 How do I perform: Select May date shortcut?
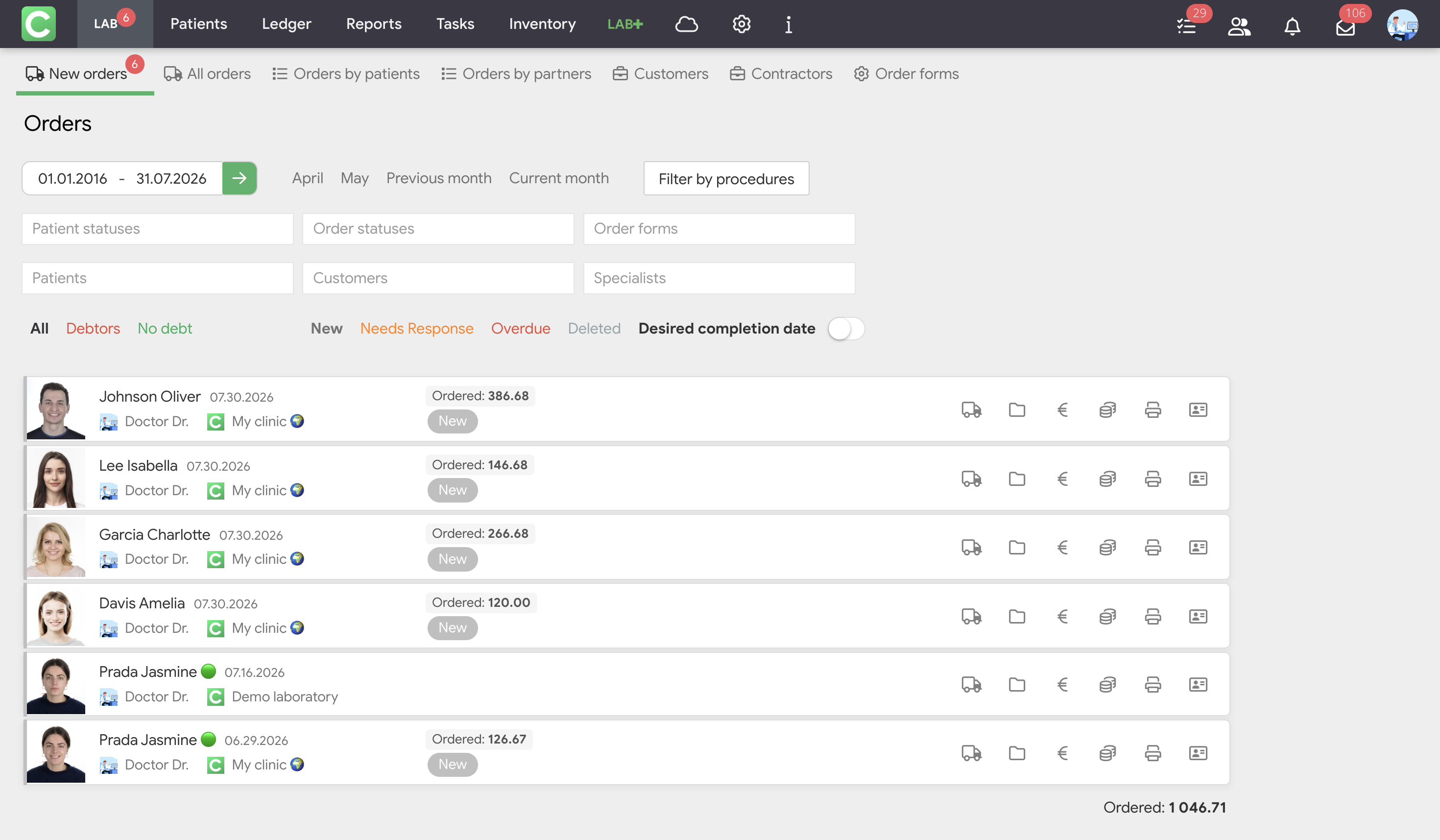354,178
